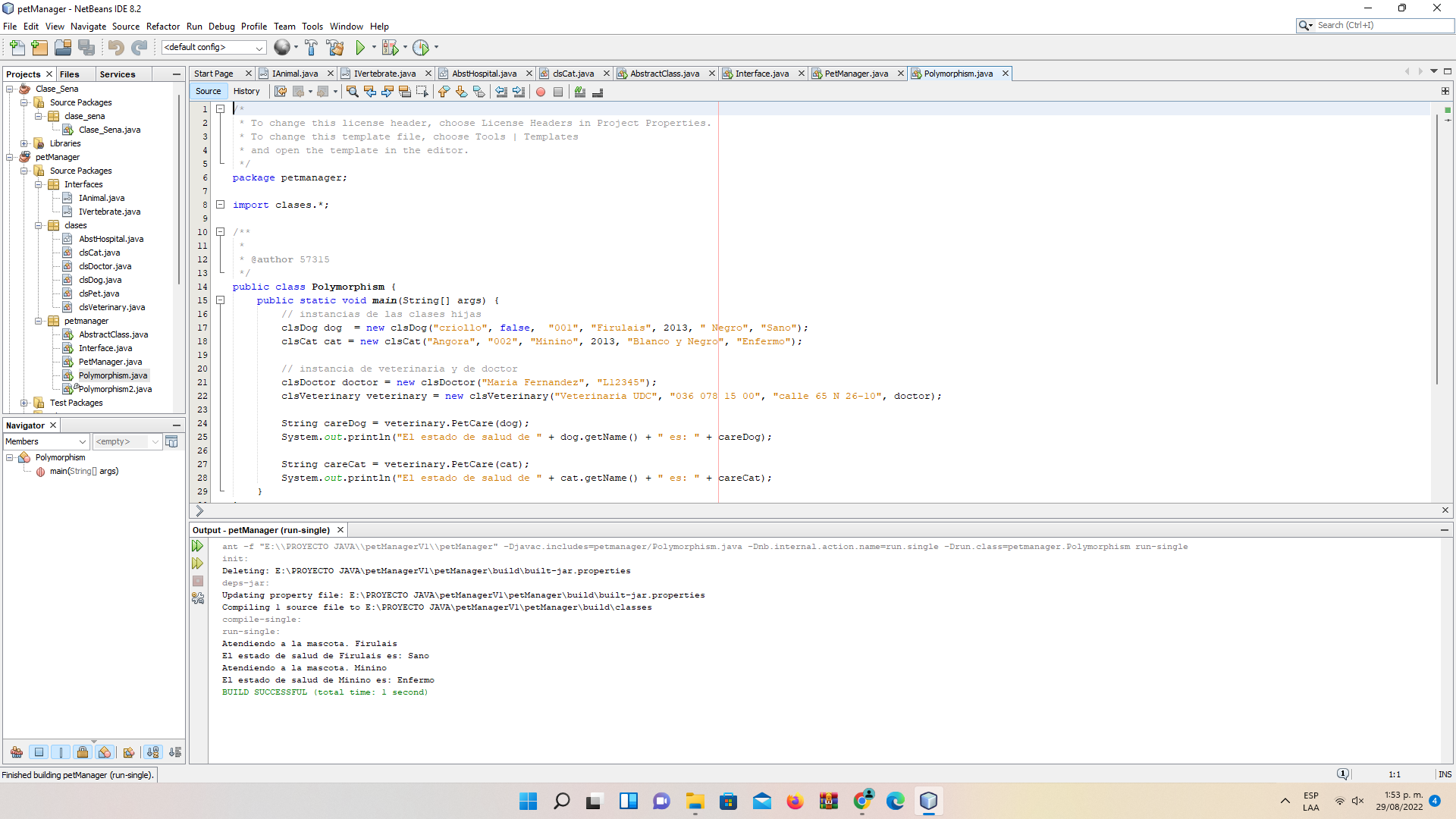Collapse the Interfaces folder in Projects tree
The image size is (1456, 819).
point(38,184)
